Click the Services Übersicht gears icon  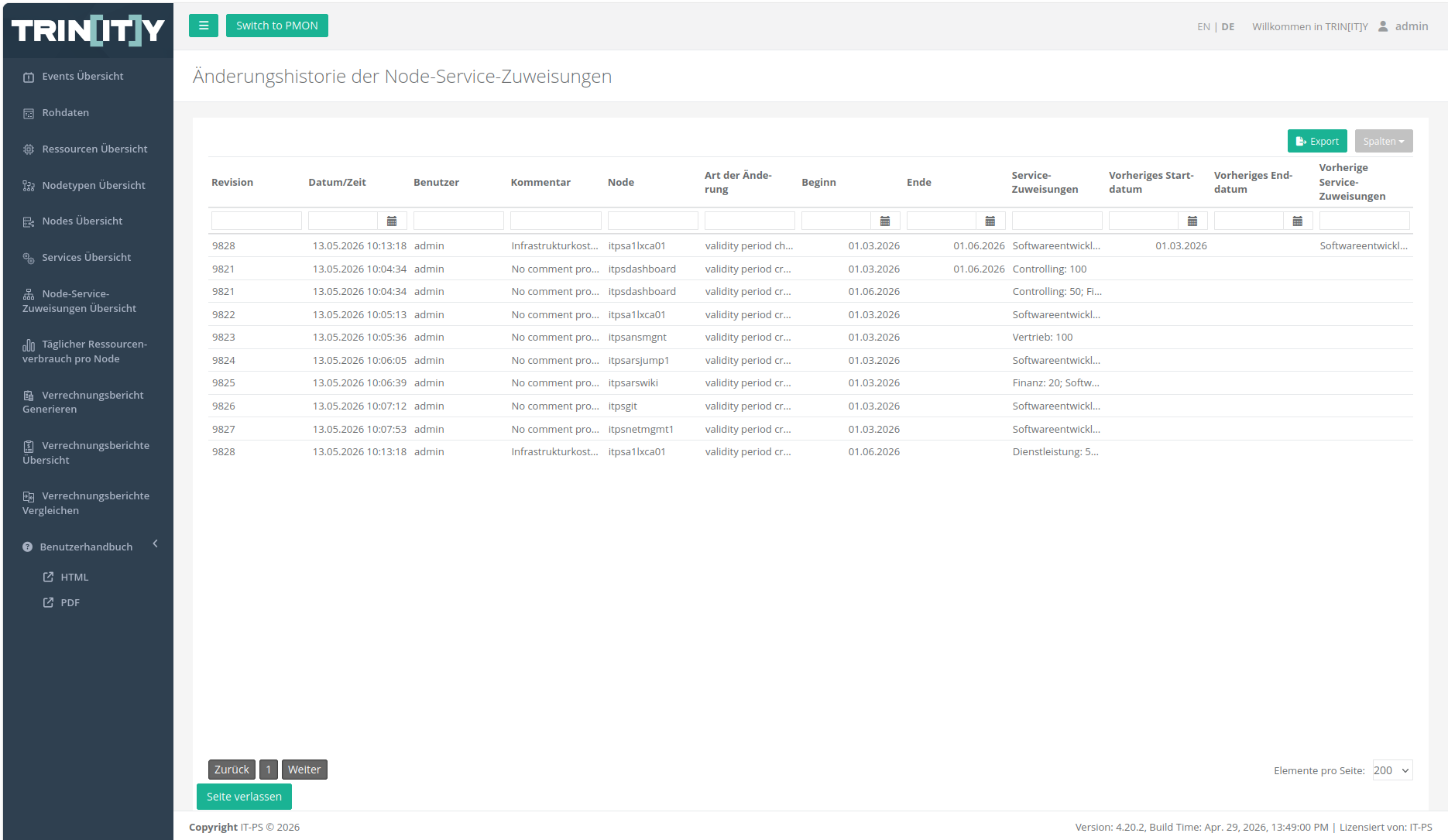coord(29,258)
